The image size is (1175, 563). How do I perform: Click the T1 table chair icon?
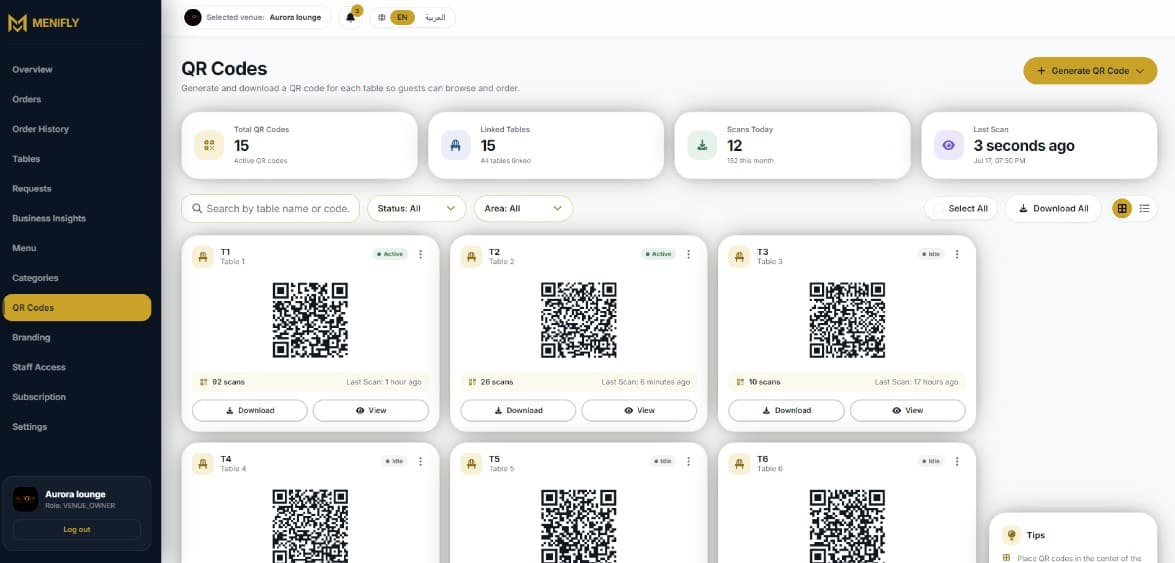point(202,257)
